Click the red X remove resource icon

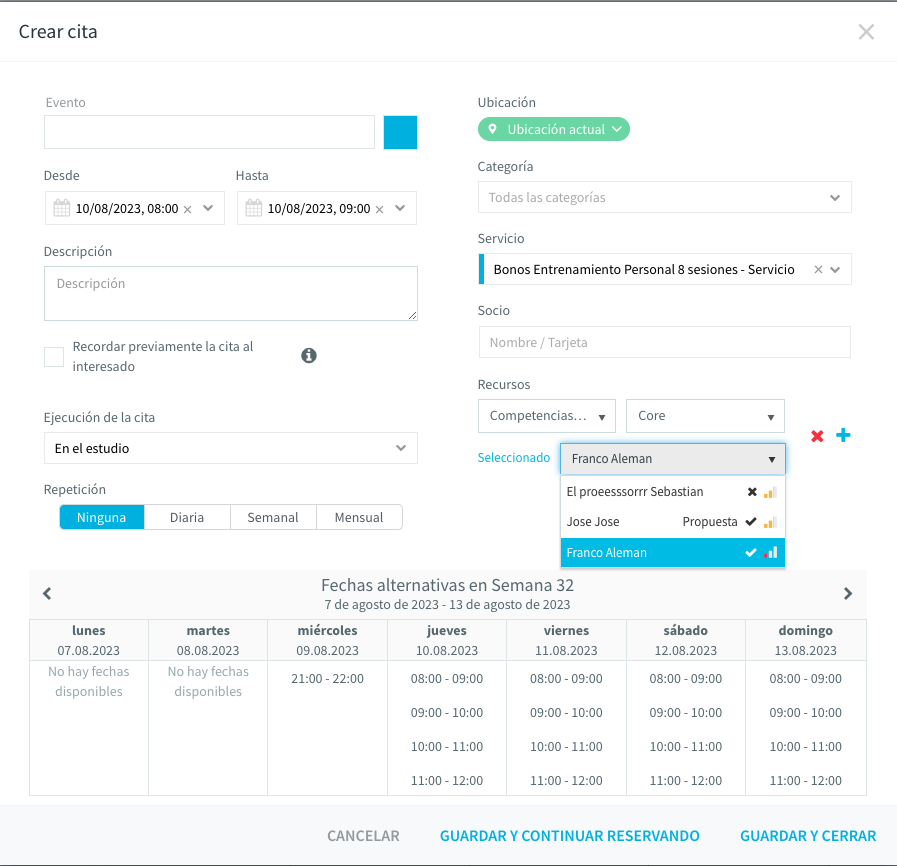(817, 436)
